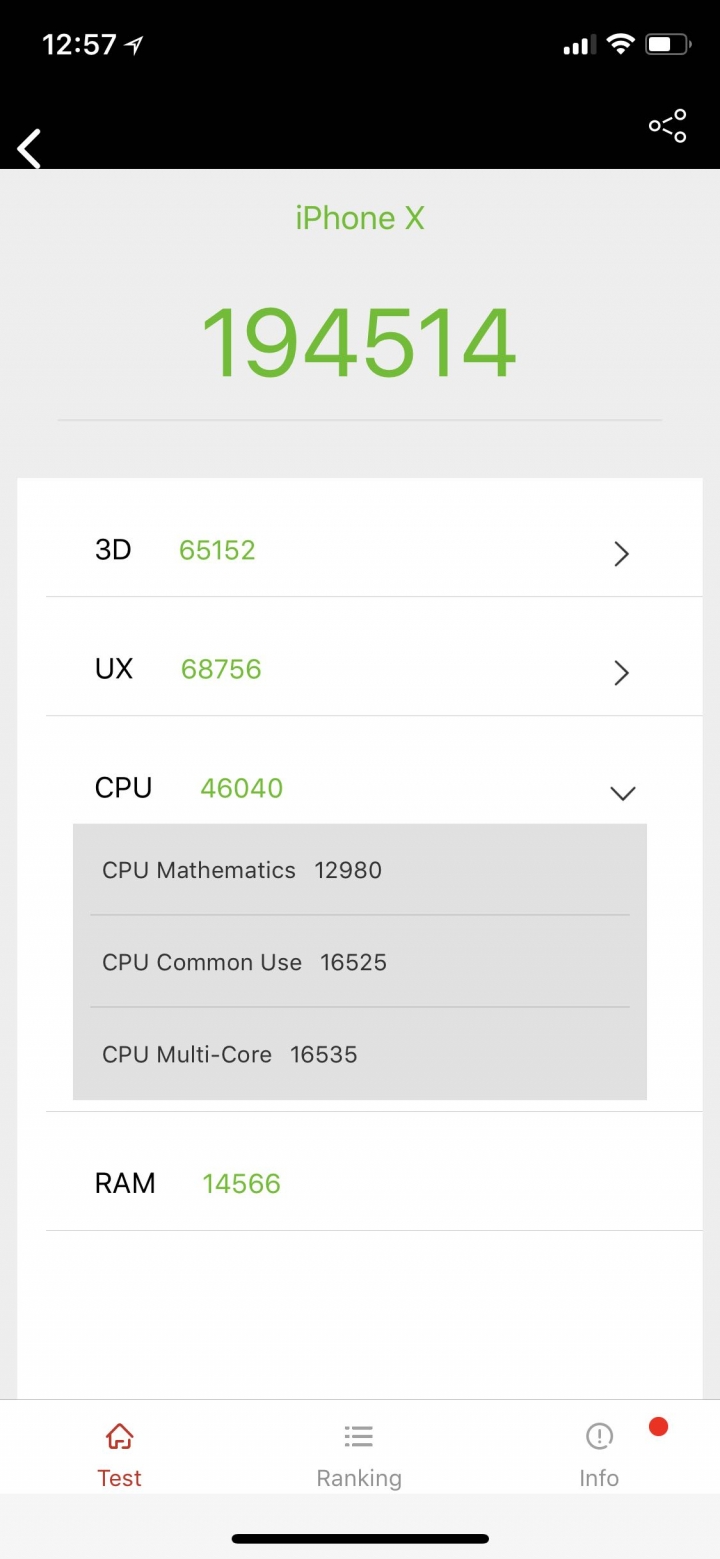This screenshot has height=1559, width=720.
Task: Open the Ranking list icon
Action: (359, 1437)
